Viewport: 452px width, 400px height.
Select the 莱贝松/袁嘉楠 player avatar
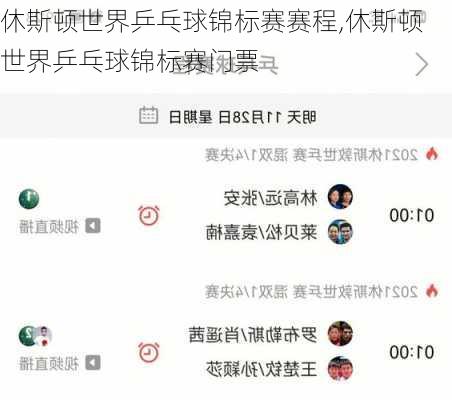coord(340,232)
